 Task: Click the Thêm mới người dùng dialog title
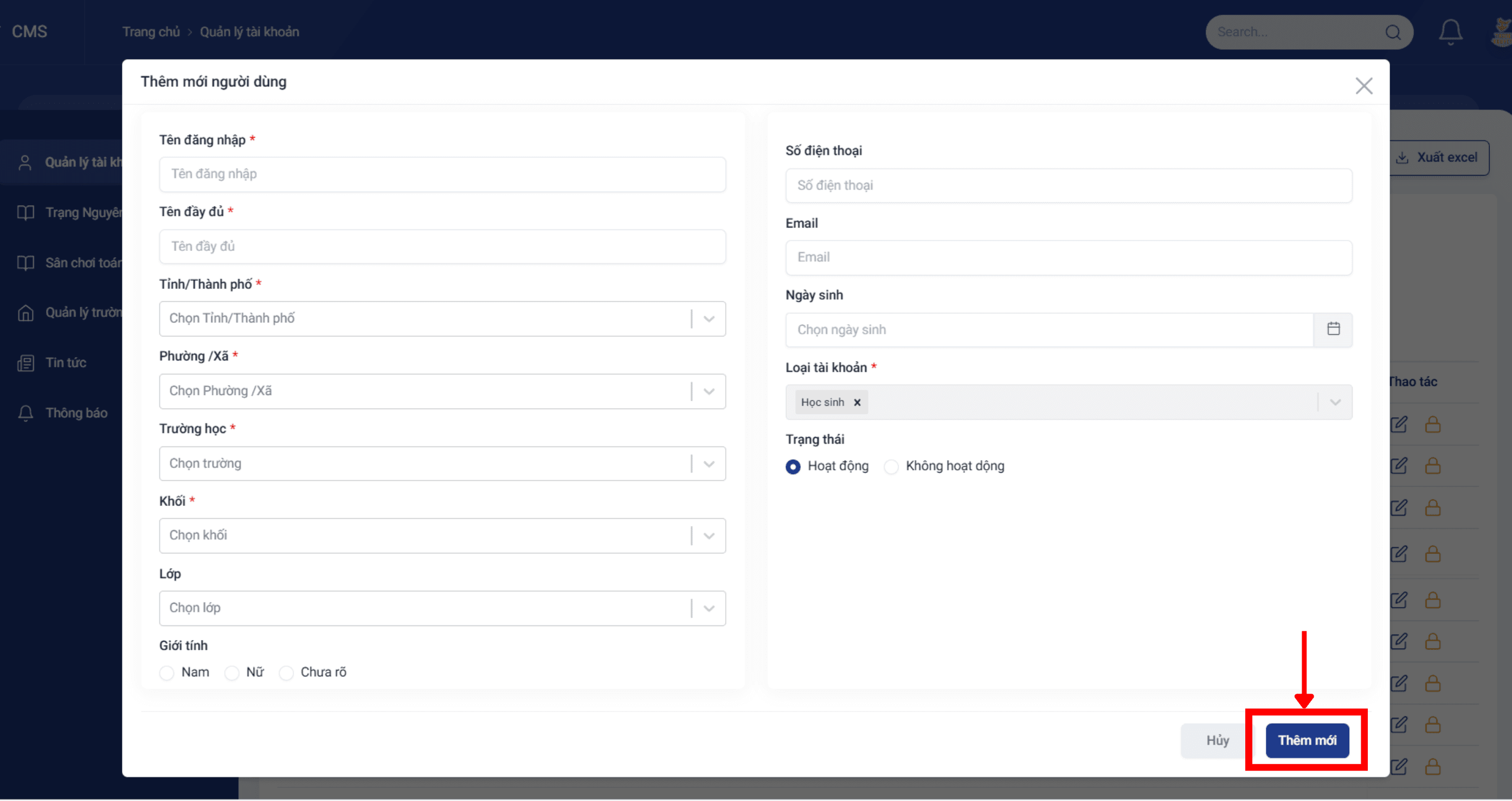click(214, 82)
